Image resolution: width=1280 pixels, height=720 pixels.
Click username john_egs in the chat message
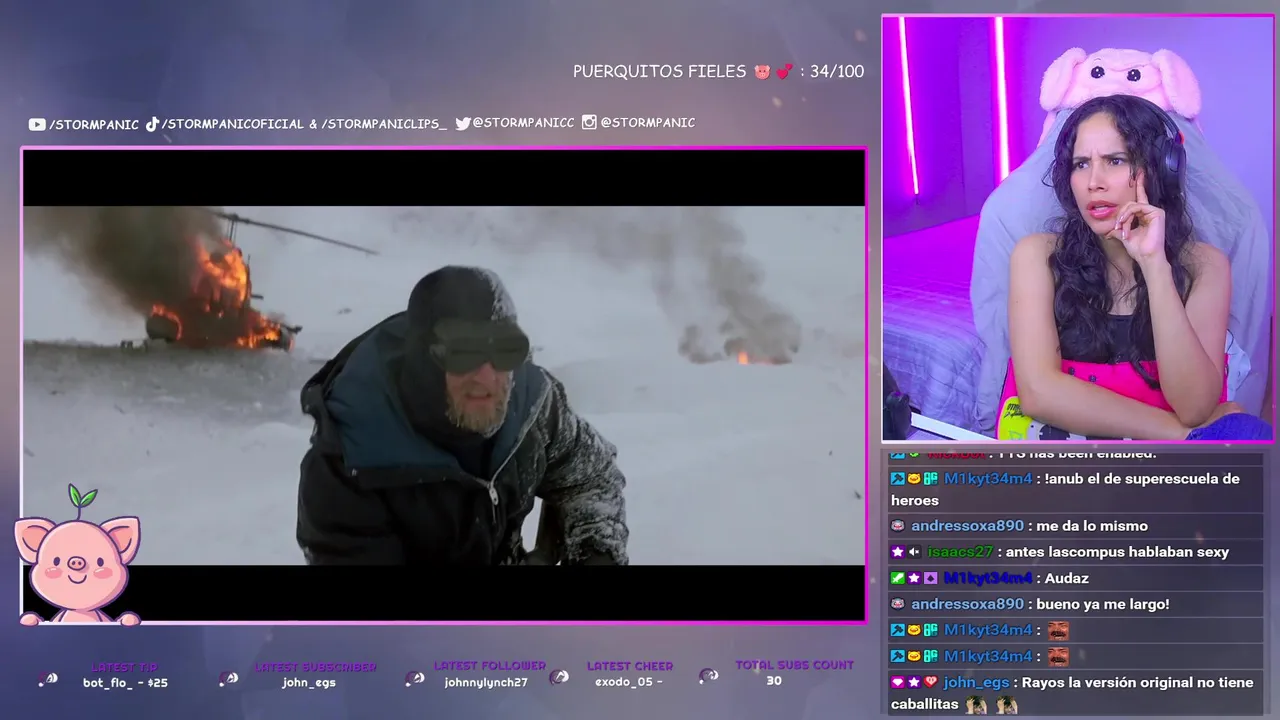pyautogui.click(x=976, y=682)
